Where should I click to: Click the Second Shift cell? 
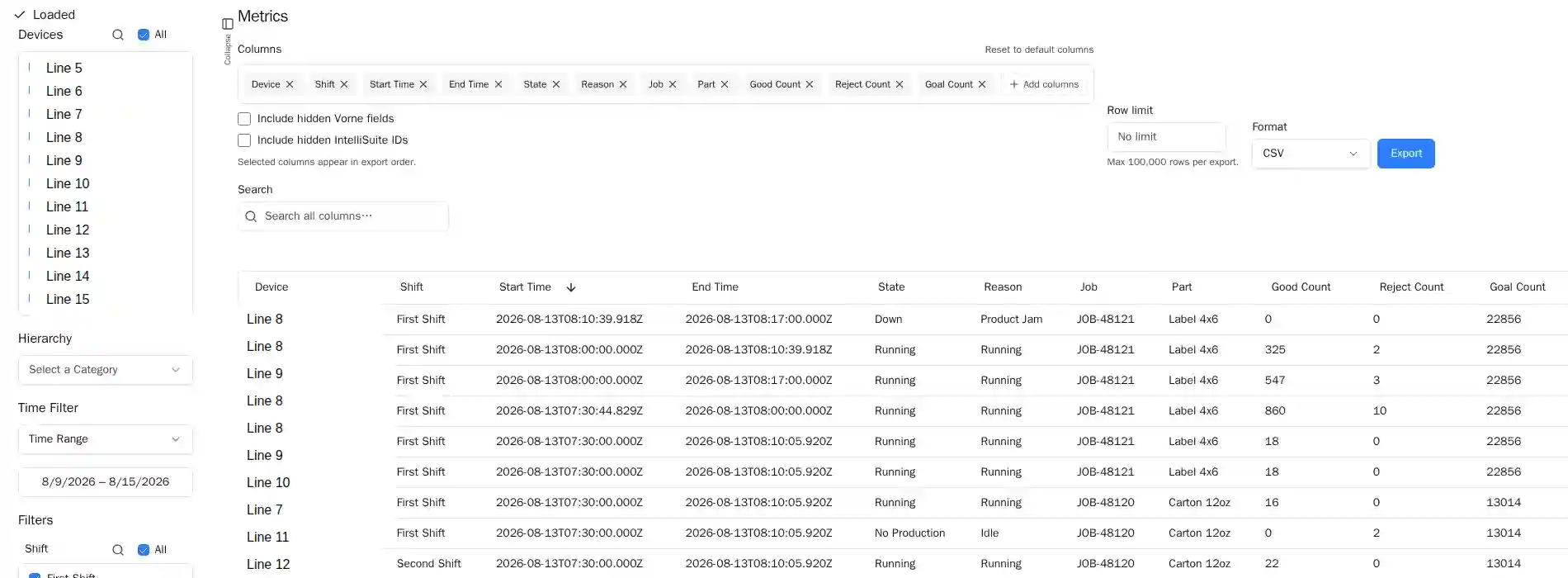428,564
